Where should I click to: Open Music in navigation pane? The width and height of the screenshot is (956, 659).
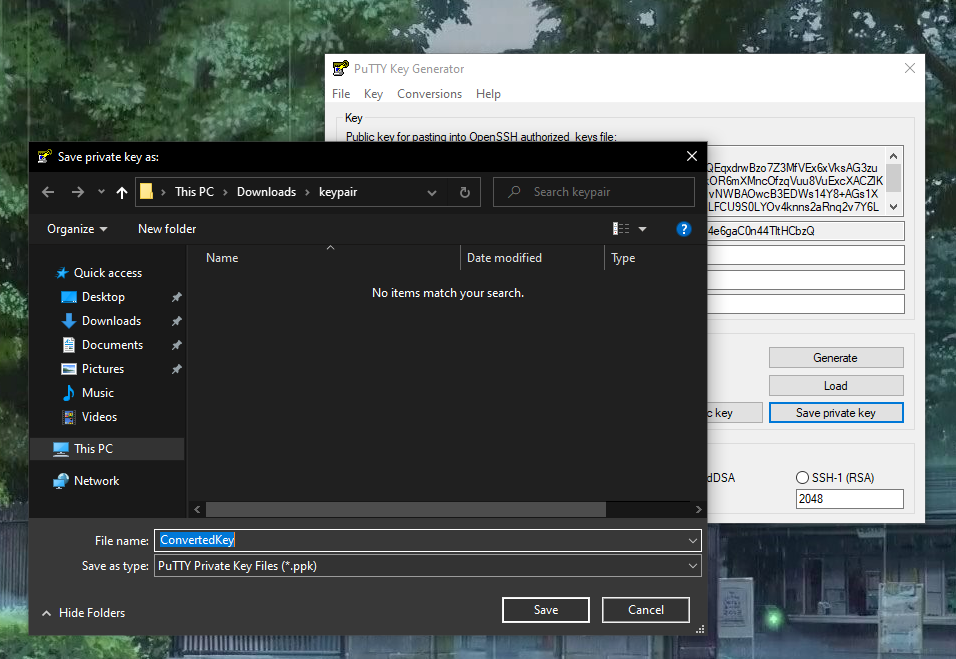click(98, 393)
